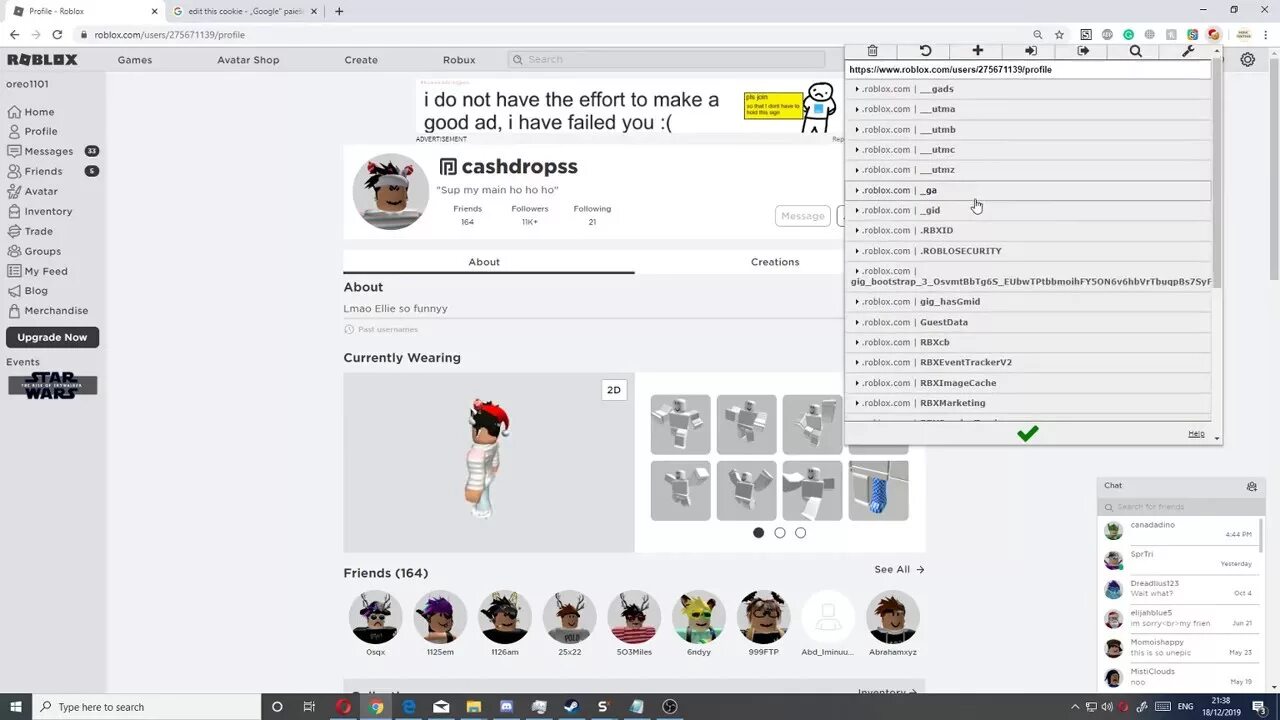
Task: Expand the RBXMarketing cookie row
Action: pyautogui.click(x=1028, y=403)
